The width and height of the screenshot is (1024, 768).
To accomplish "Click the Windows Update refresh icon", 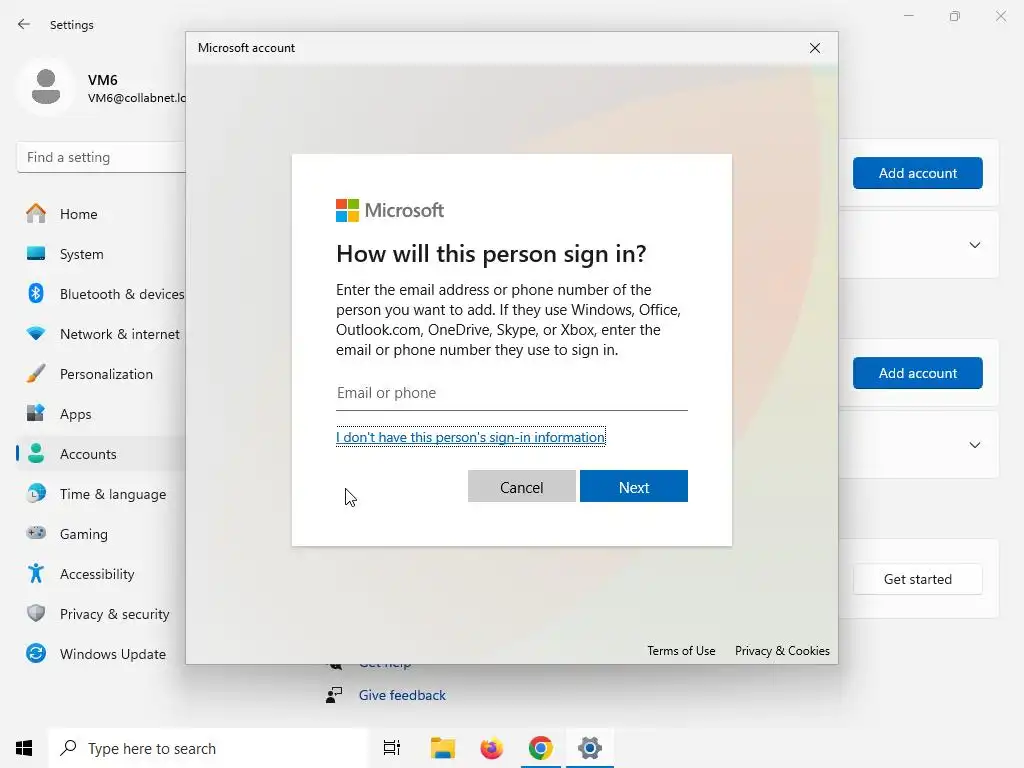I will [x=36, y=653].
